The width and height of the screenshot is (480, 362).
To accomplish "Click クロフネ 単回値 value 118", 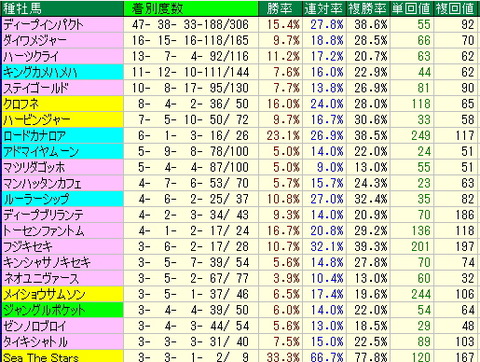I will click(421, 104).
